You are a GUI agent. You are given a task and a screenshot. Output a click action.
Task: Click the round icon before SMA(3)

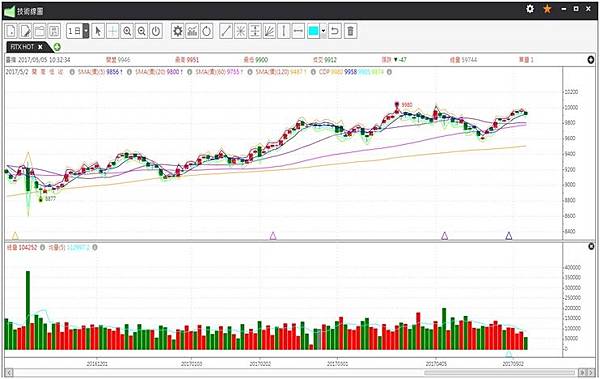click(72, 72)
